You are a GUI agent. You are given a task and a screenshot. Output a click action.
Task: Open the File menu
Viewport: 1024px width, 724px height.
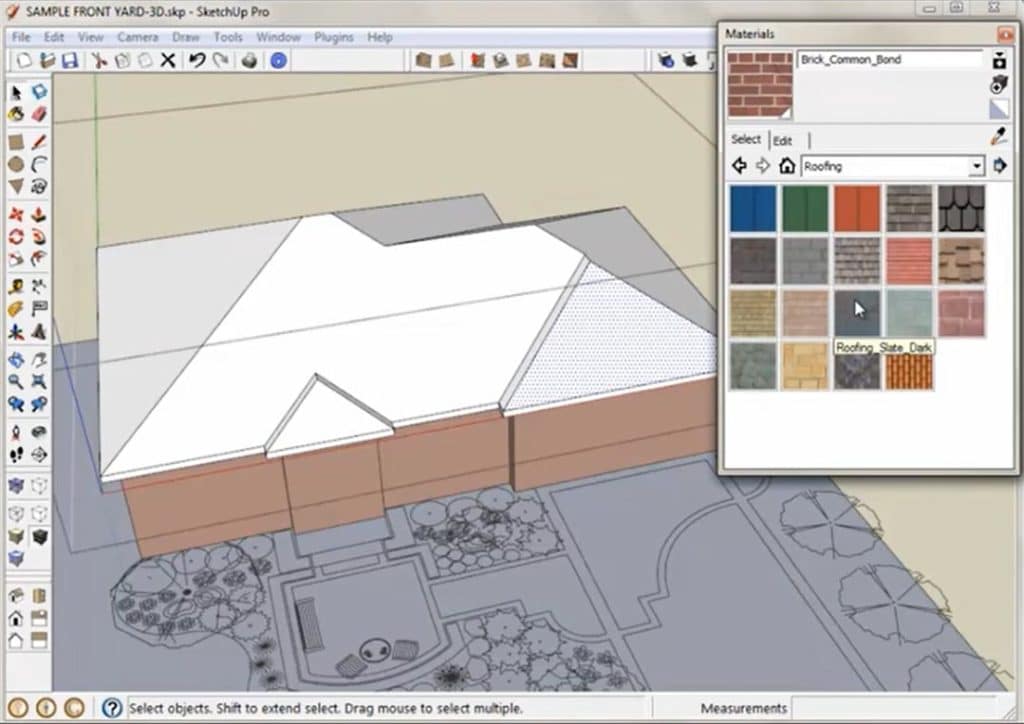(21, 37)
